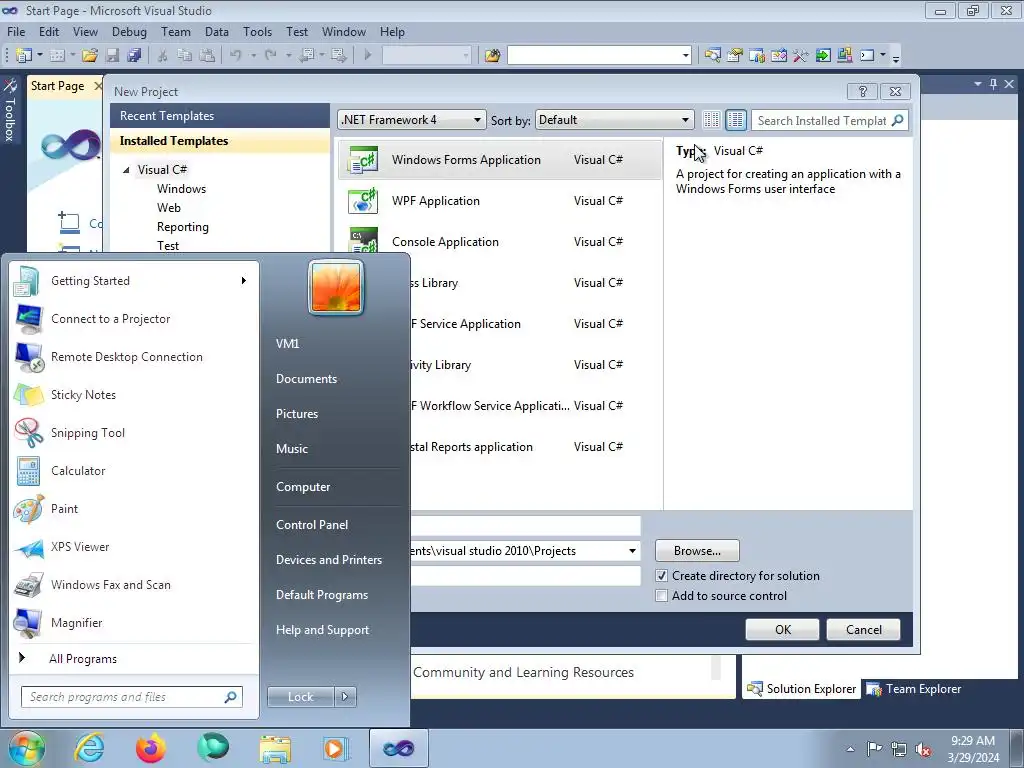
Task: Click the search magnifier in Installed Templates search
Action: tap(897, 120)
